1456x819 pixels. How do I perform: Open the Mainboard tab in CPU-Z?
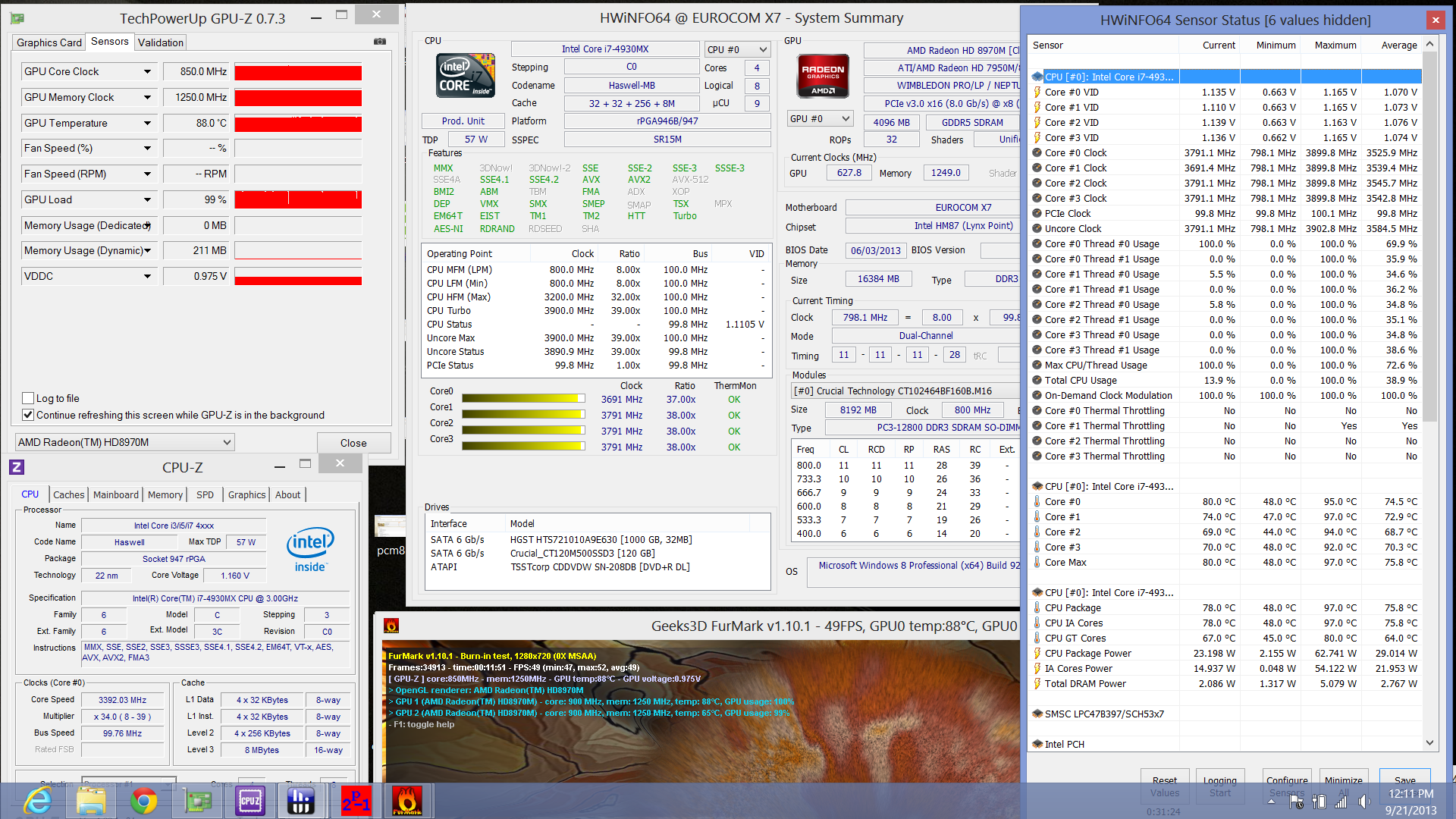pos(116,494)
